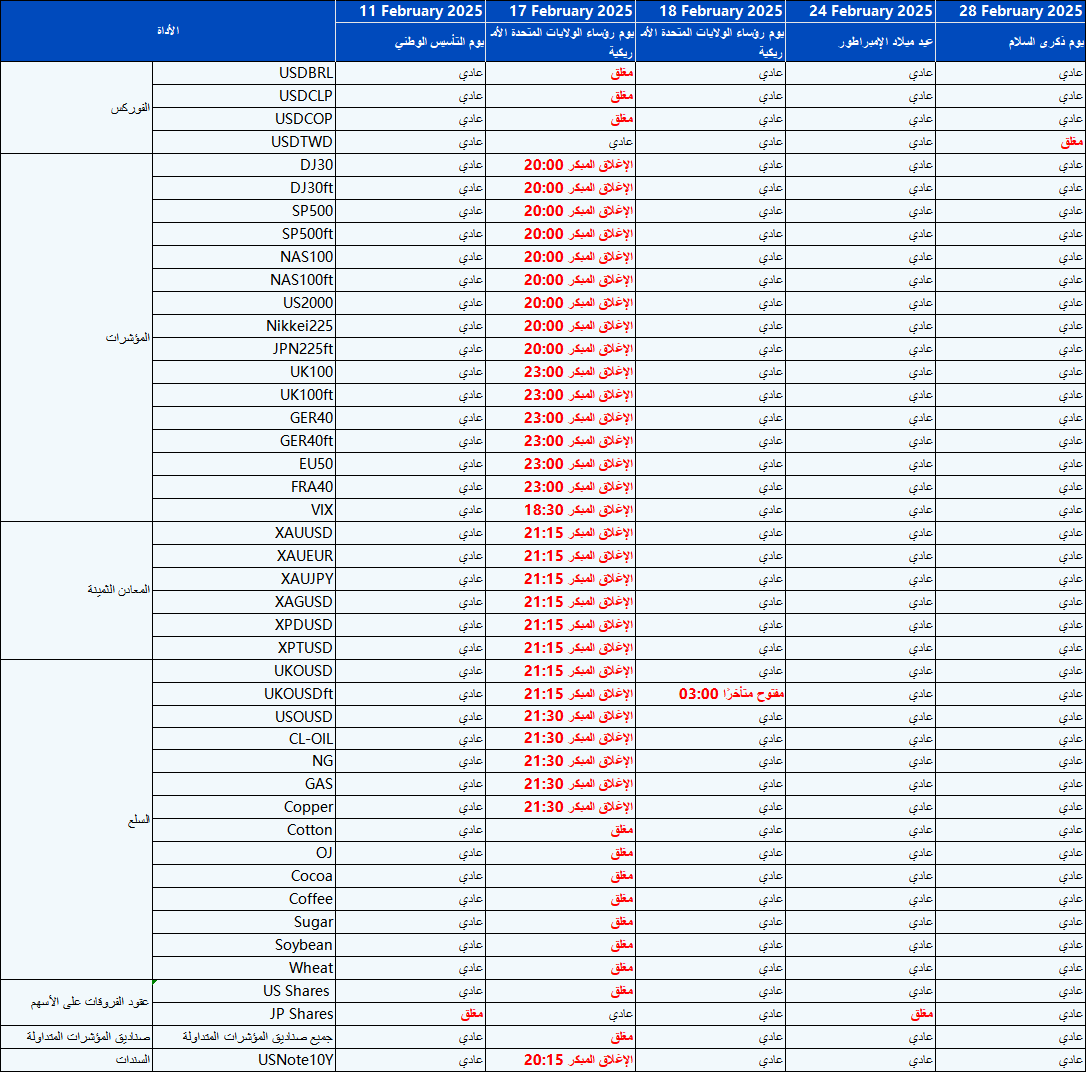The width and height of the screenshot is (1086, 1072).
Task: Click the 28 February 2025 header cell
Action: (x=1010, y=11)
